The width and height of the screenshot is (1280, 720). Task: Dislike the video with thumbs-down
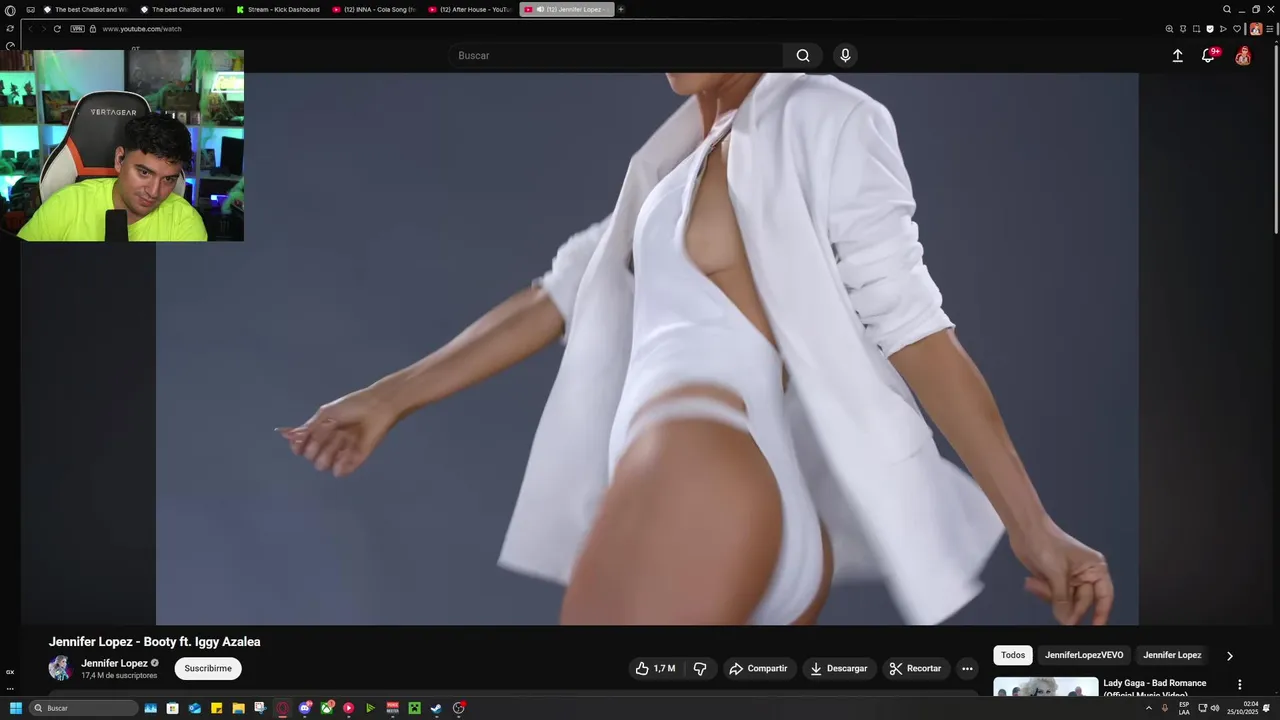click(700, 668)
